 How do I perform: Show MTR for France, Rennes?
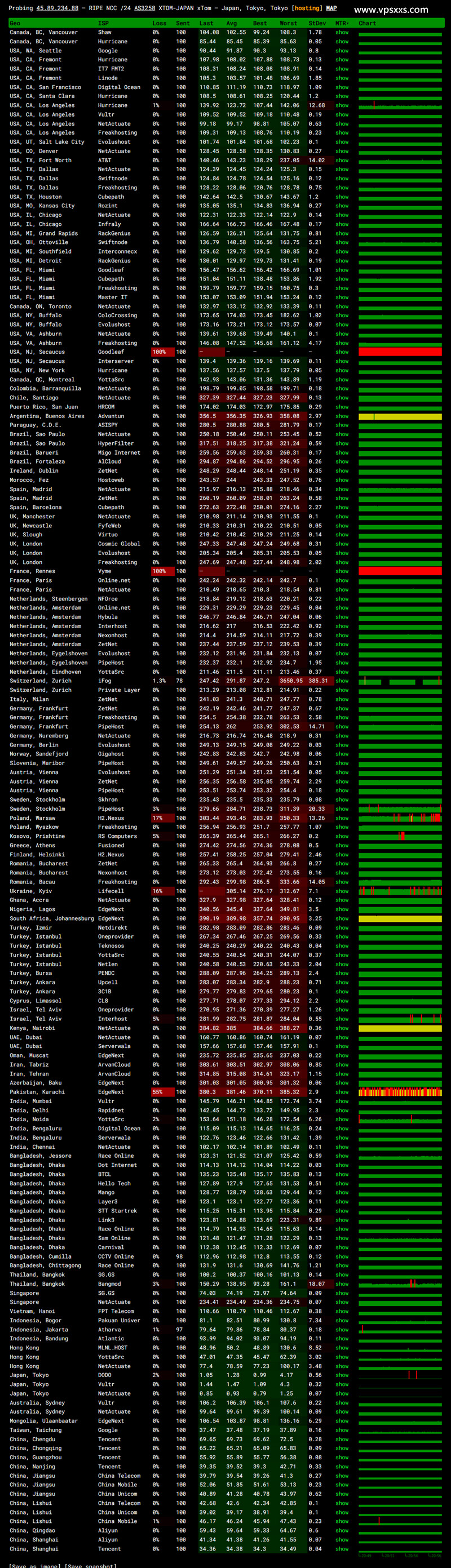point(342,571)
